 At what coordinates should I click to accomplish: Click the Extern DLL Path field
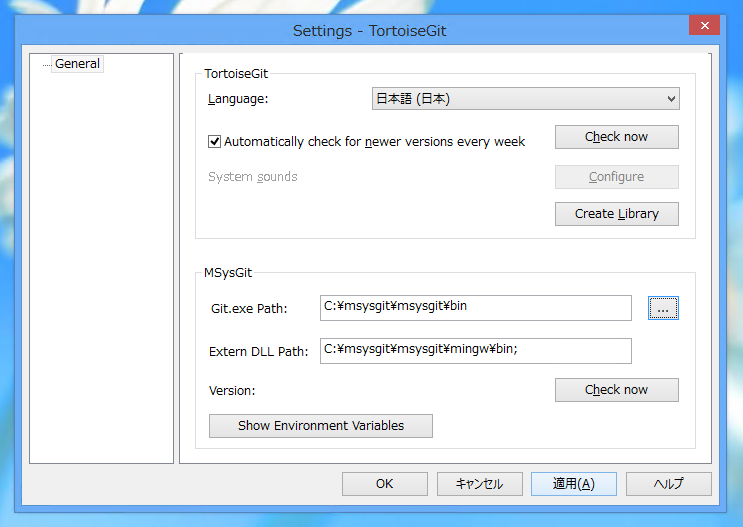click(476, 351)
